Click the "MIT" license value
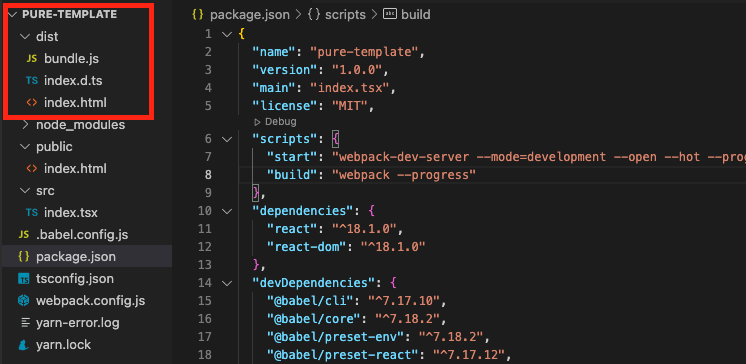The height and width of the screenshot is (364, 746). click(x=350, y=106)
